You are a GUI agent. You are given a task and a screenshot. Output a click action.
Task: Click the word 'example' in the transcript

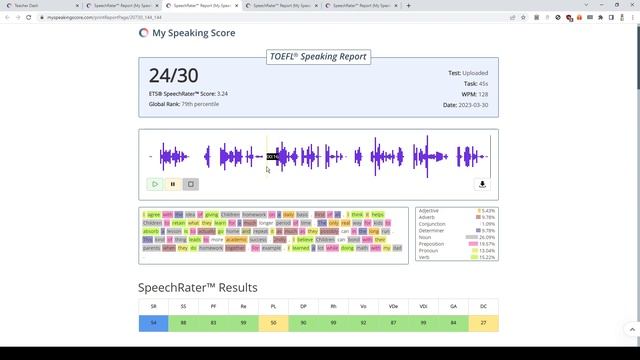click(x=271, y=248)
